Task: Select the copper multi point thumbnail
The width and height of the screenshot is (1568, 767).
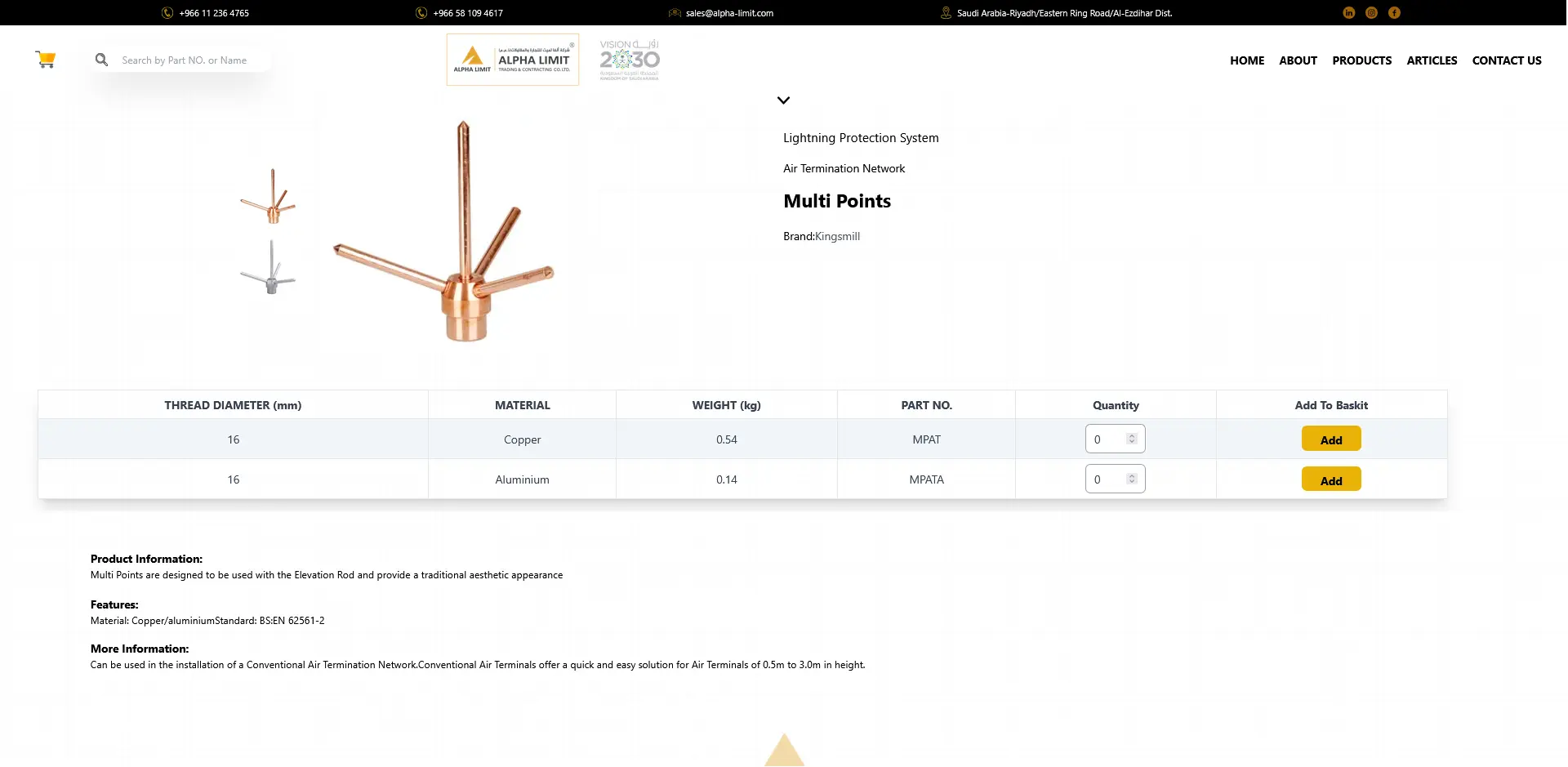Action: [269, 197]
